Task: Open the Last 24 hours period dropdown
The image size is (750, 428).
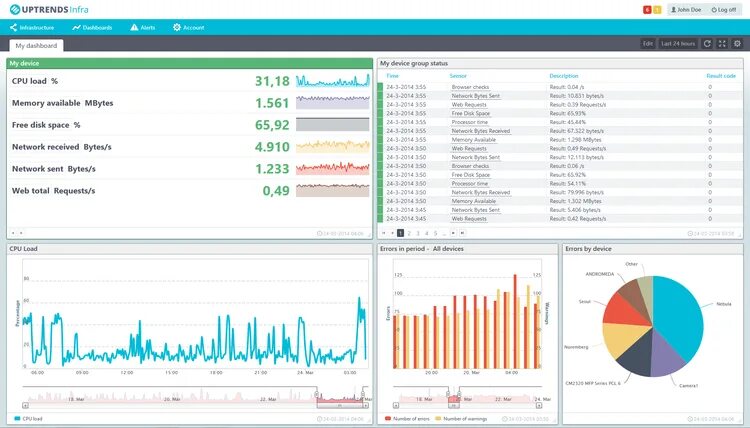Action: (678, 44)
